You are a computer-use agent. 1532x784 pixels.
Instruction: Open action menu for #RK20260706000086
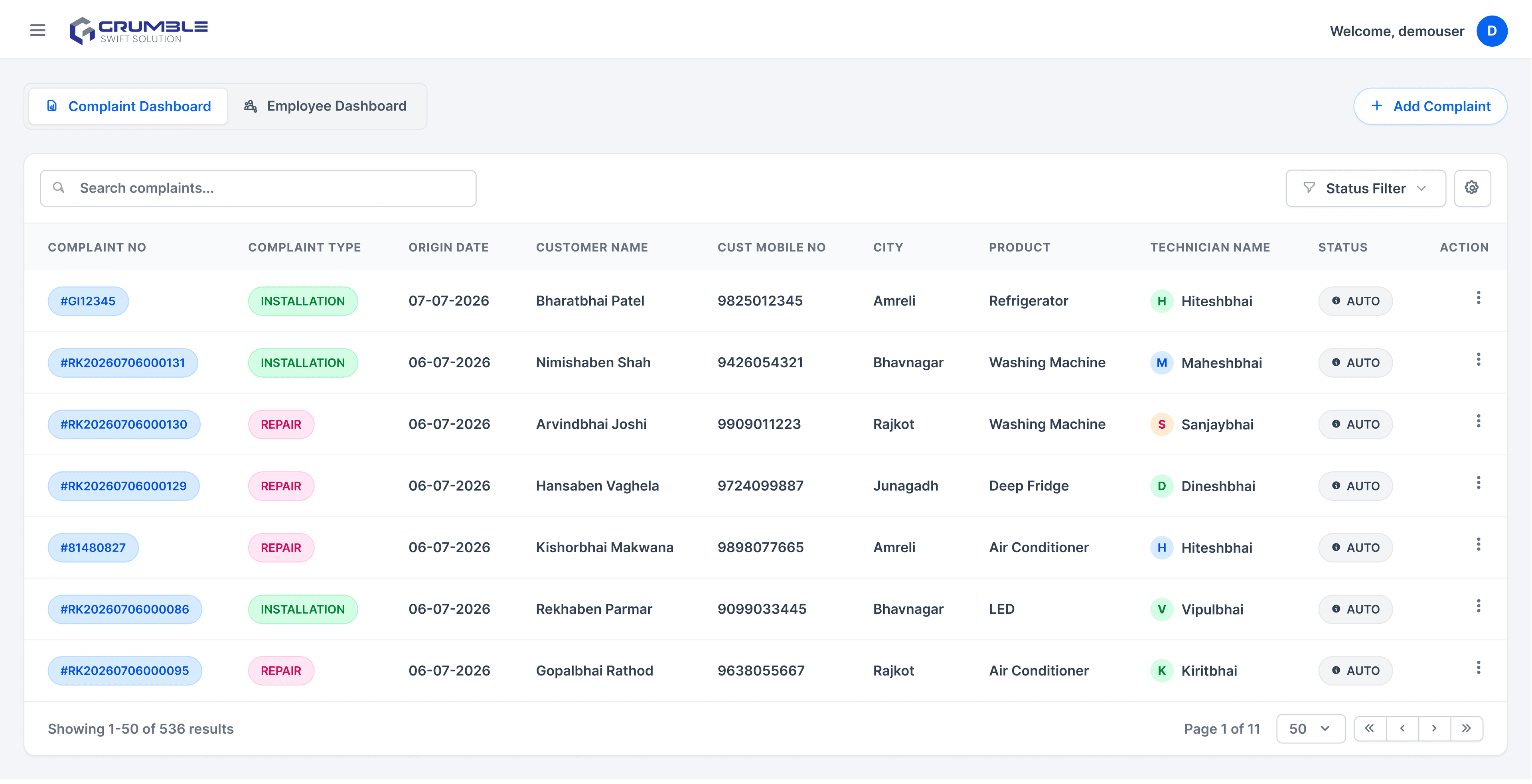[1478, 606]
